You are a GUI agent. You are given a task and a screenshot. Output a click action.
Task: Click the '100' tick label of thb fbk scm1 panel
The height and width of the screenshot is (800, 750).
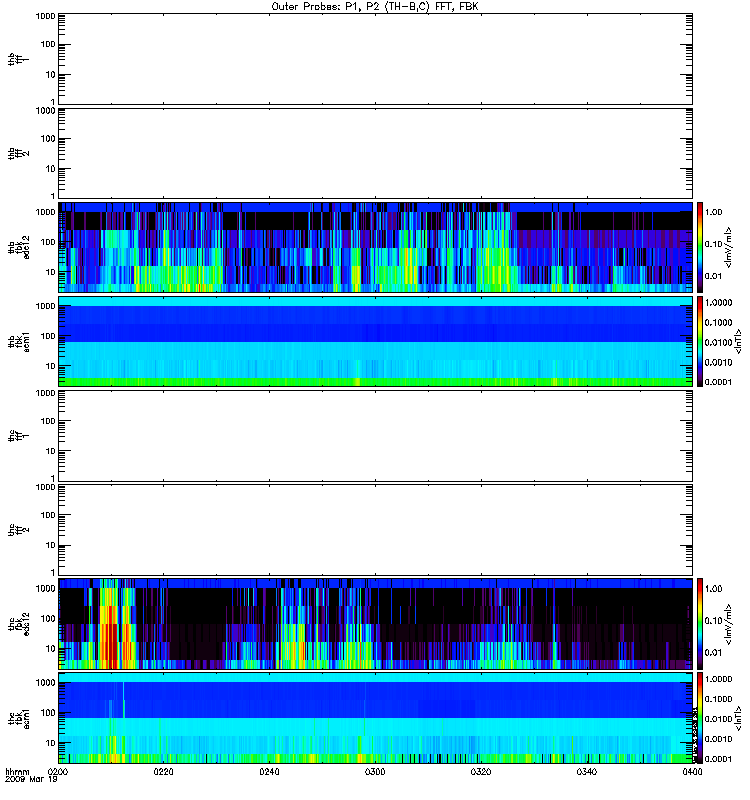pos(48,336)
